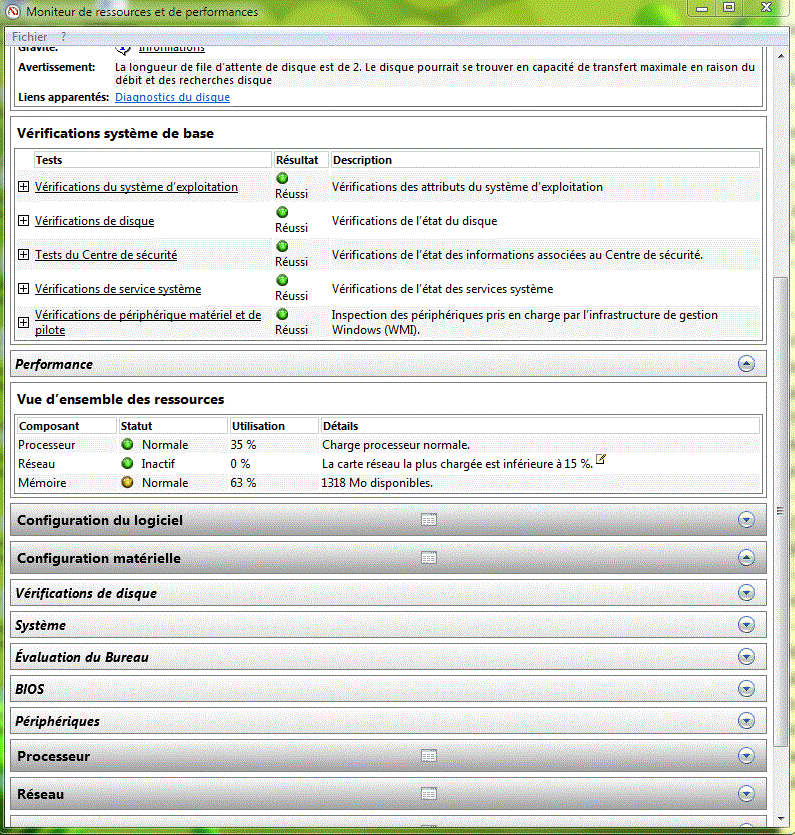Select the '35 %' processor utilisation value
The height and width of the screenshot is (835, 795).
[243, 445]
